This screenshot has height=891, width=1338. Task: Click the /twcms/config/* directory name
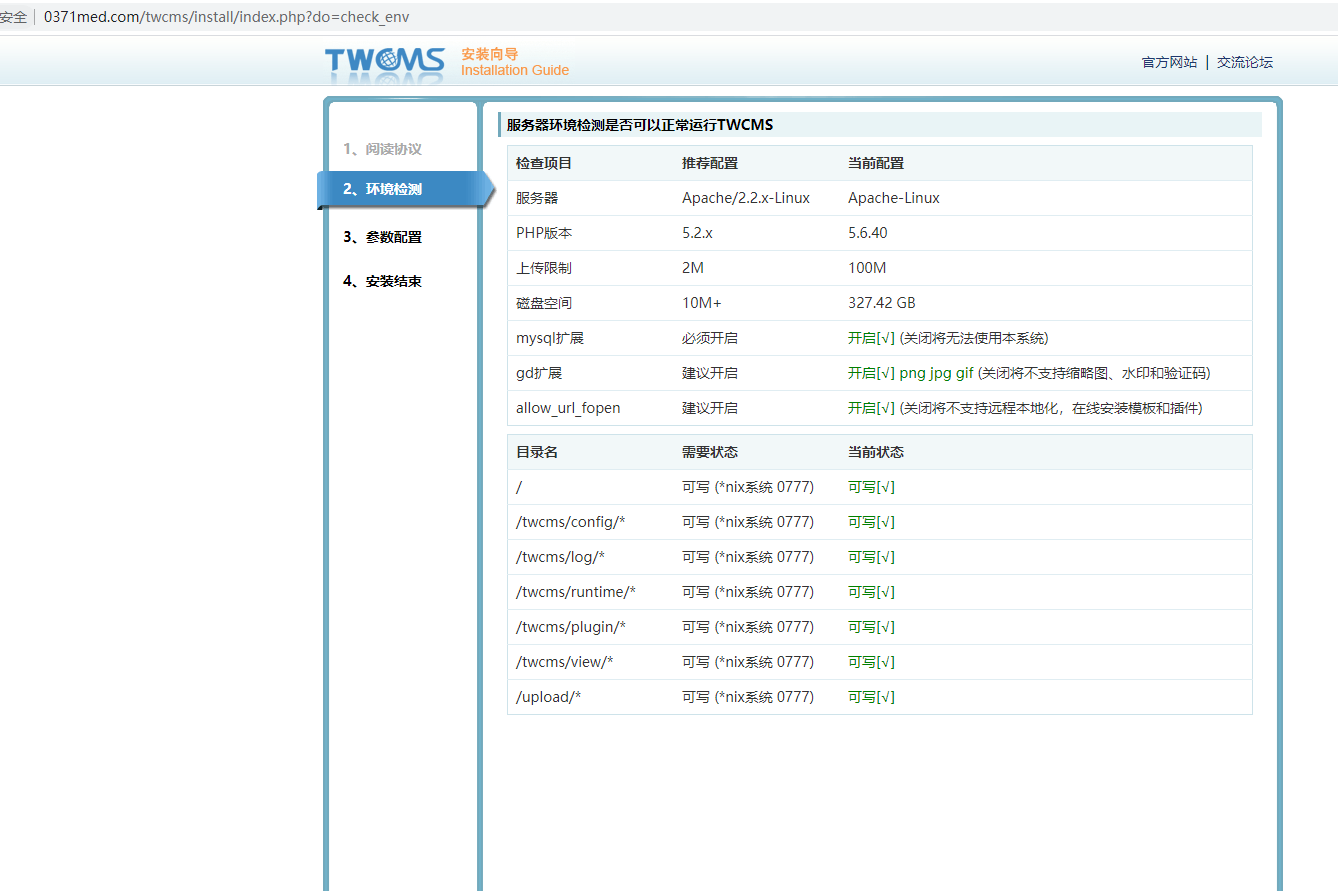pyautogui.click(x=571, y=522)
